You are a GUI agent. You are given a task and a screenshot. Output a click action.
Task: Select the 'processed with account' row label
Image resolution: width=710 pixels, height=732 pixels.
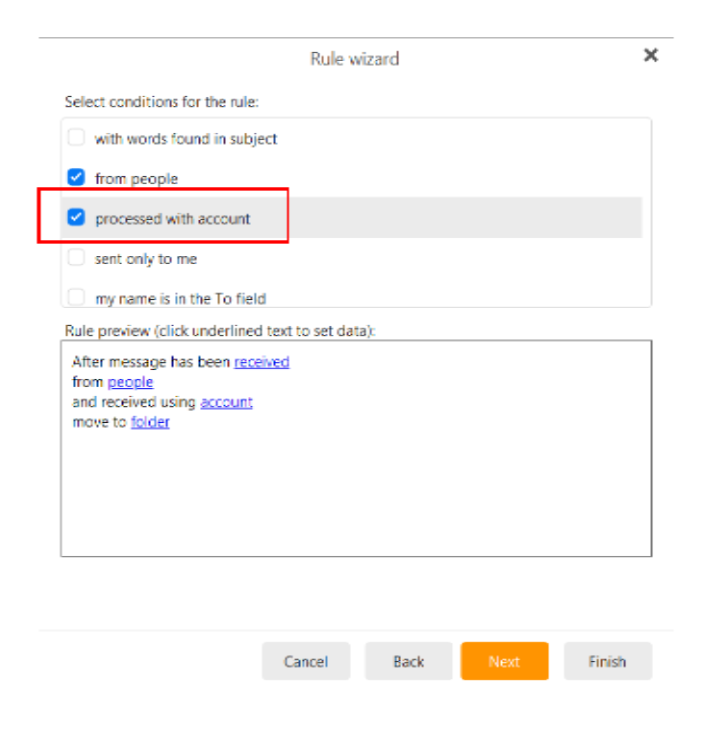click(x=173, y=219)
